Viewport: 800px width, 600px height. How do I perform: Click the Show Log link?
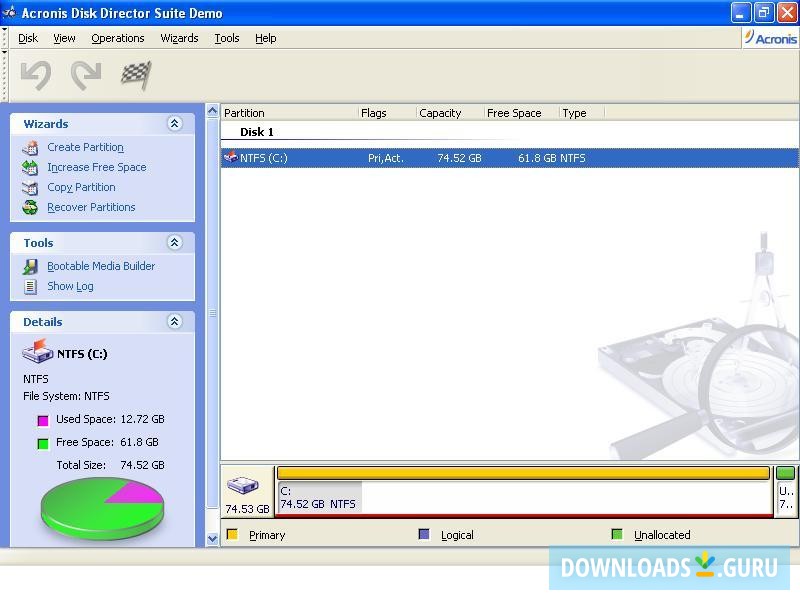click(70, 285)
